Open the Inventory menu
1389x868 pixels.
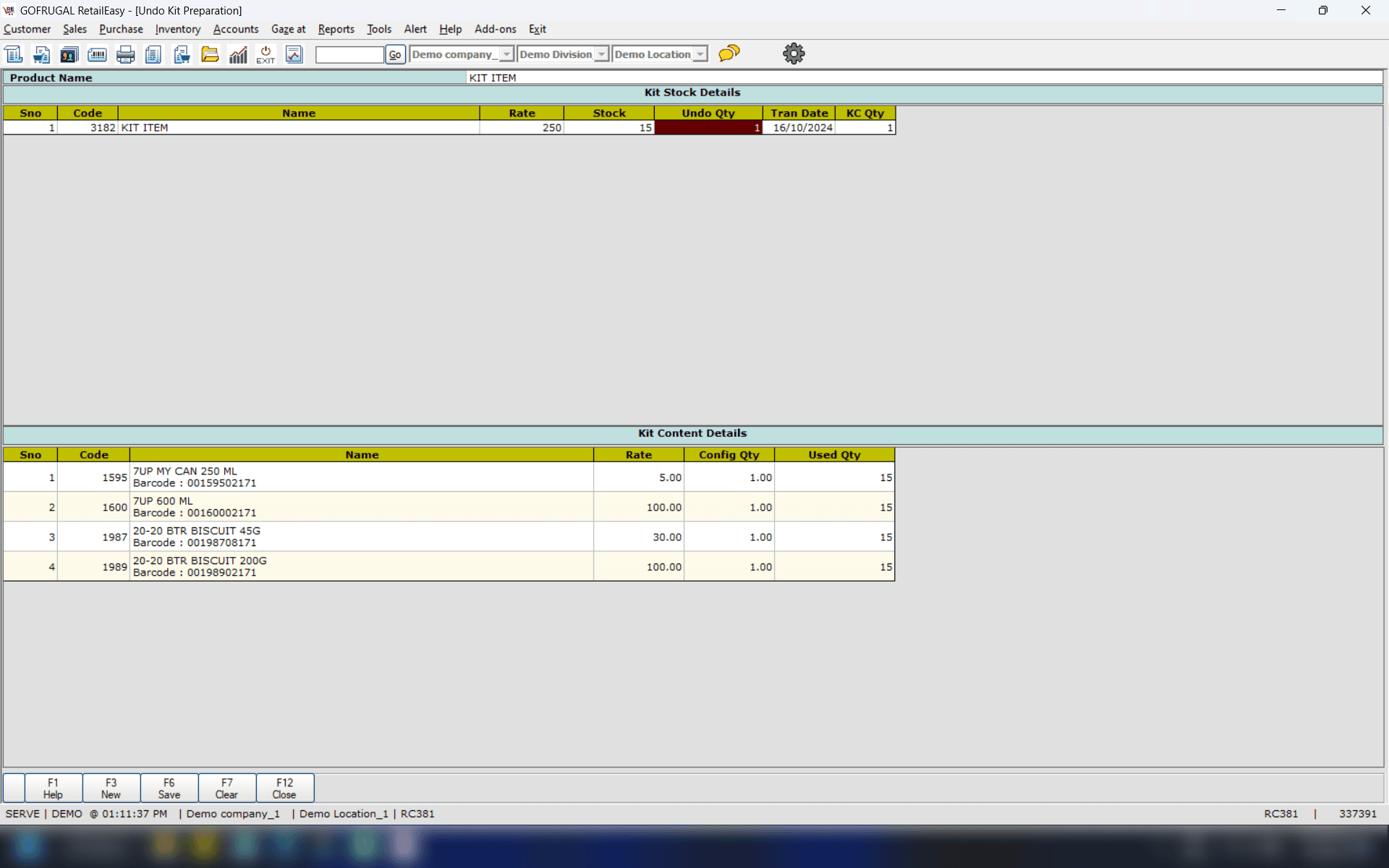(177, 29)
